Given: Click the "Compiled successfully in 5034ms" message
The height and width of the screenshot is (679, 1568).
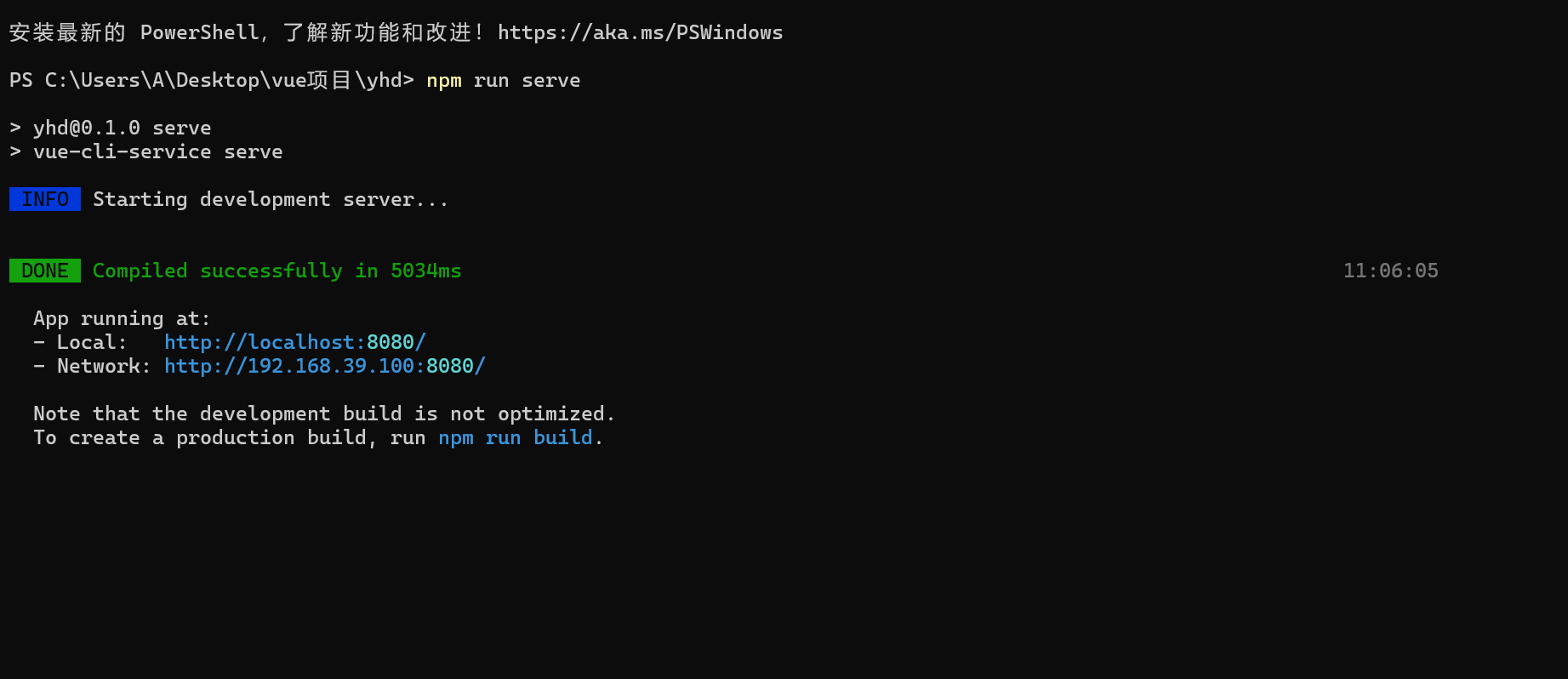Looking at the screenshot, I should 277,271.
